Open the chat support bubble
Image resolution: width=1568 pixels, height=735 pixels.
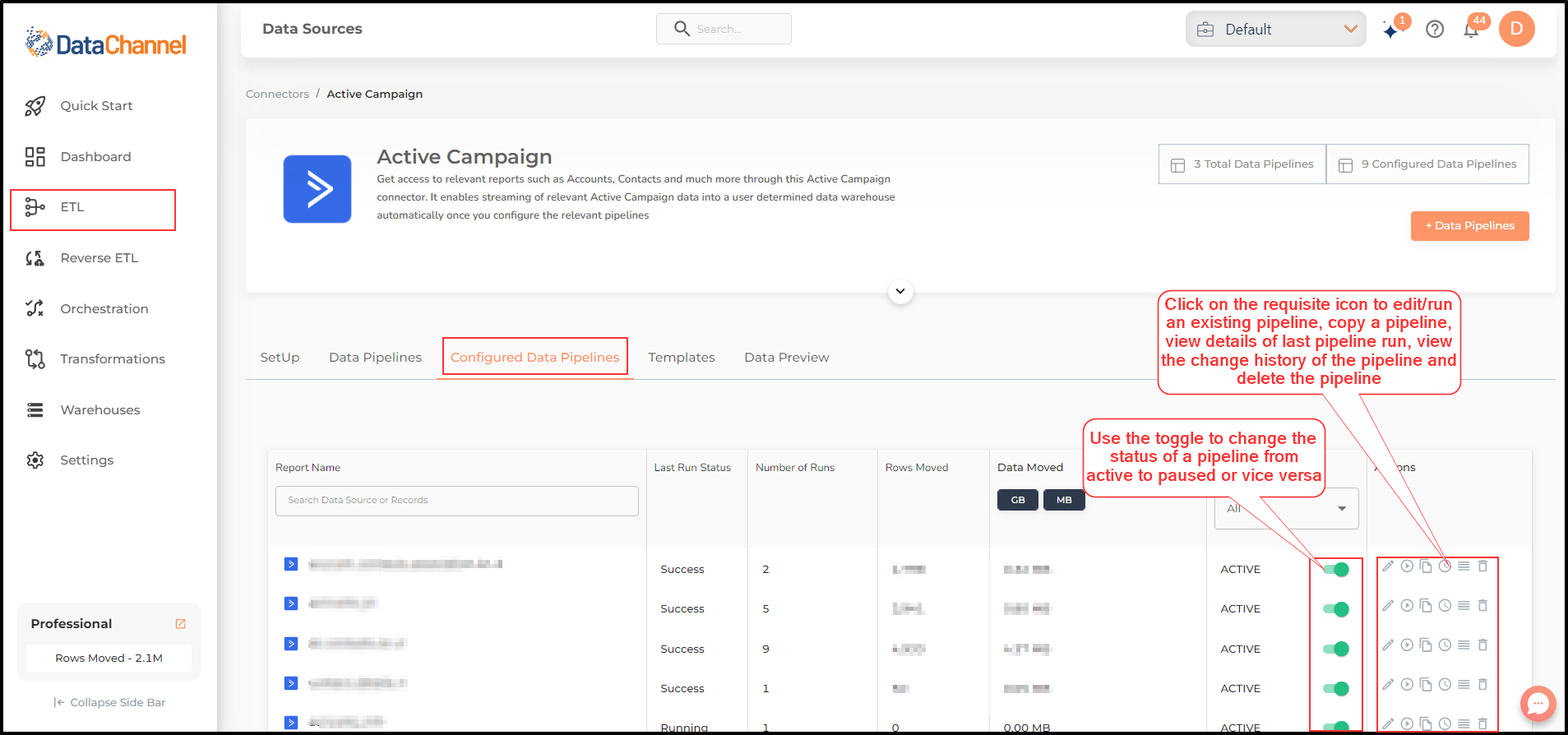coord(1538,704)
